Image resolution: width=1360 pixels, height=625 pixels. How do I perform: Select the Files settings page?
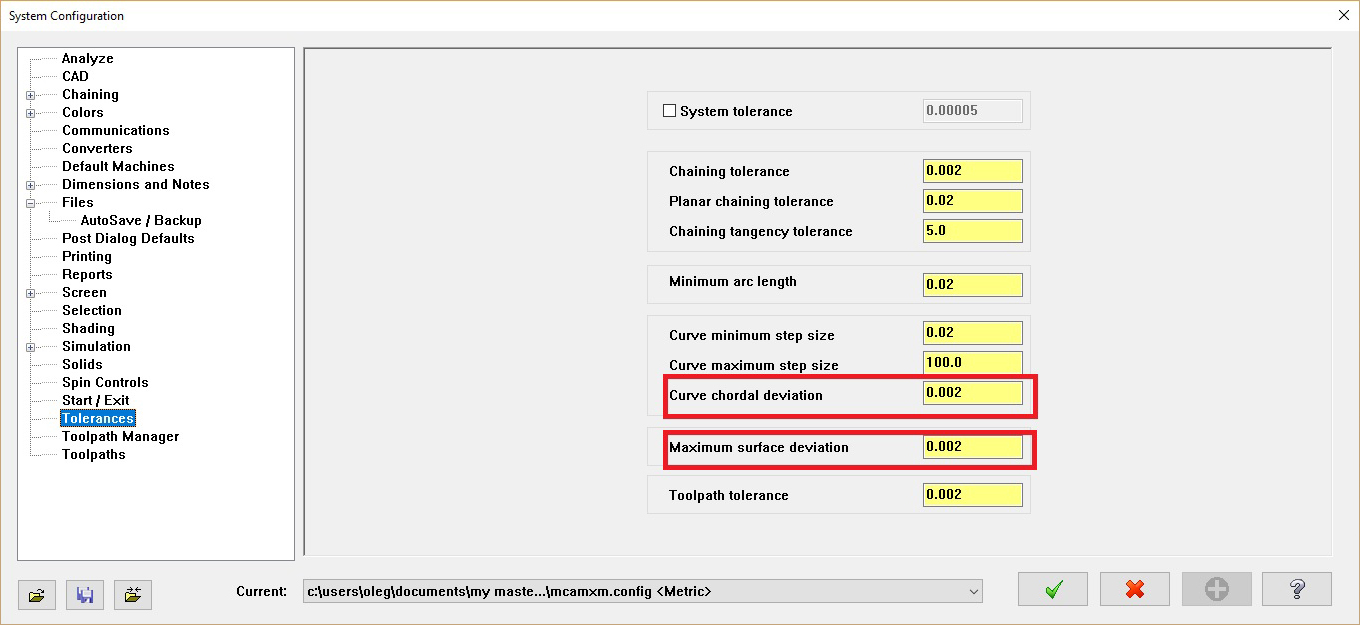coord(78,203)
